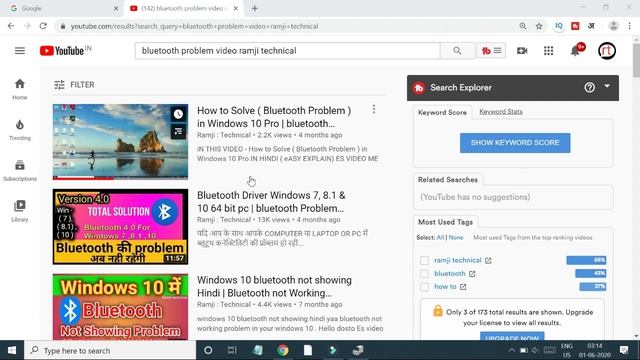Open a new browser tab
The height and width of the screenshot is (360, 640).
click(x=254, y=8)
